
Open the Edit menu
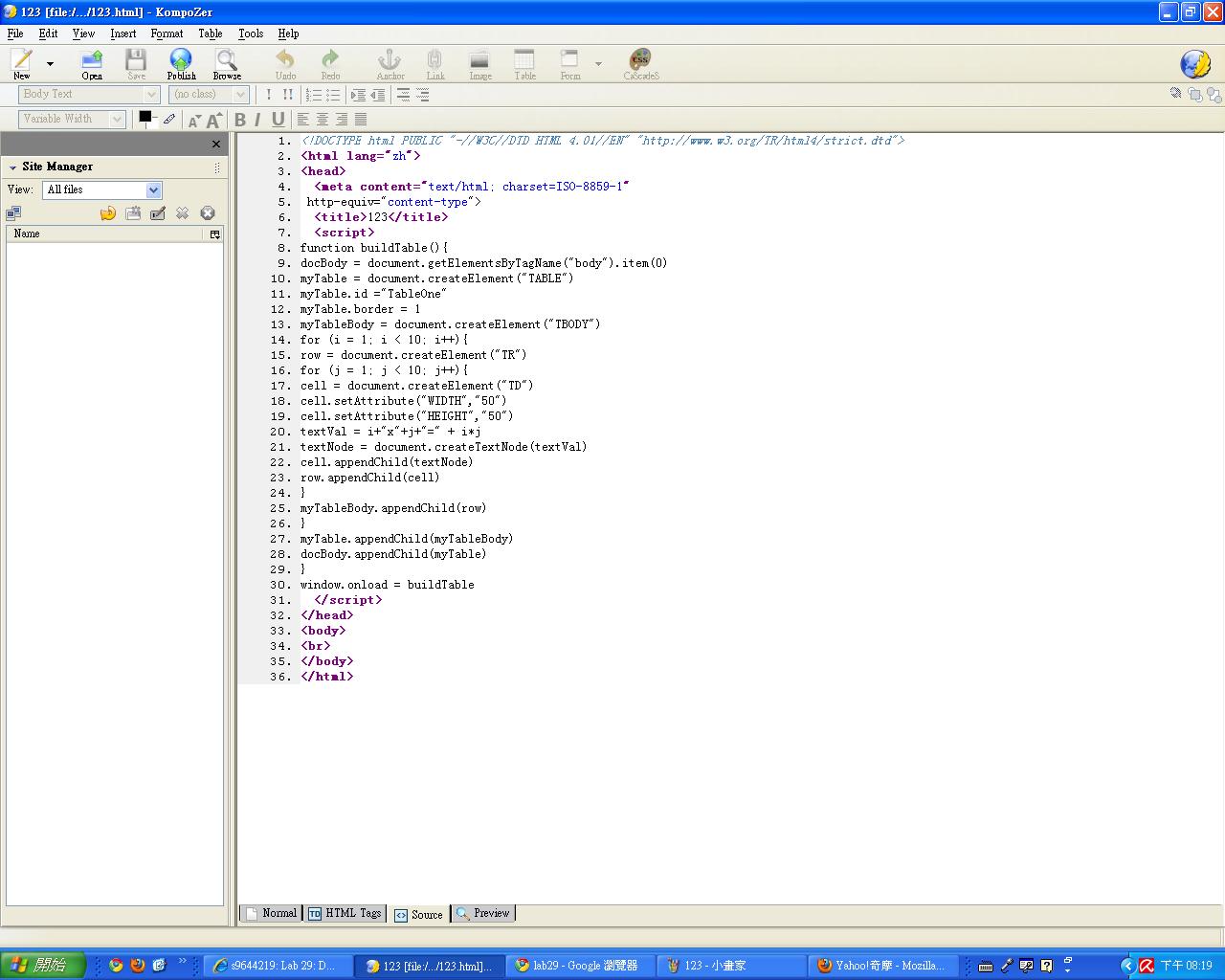pos(48,33)
